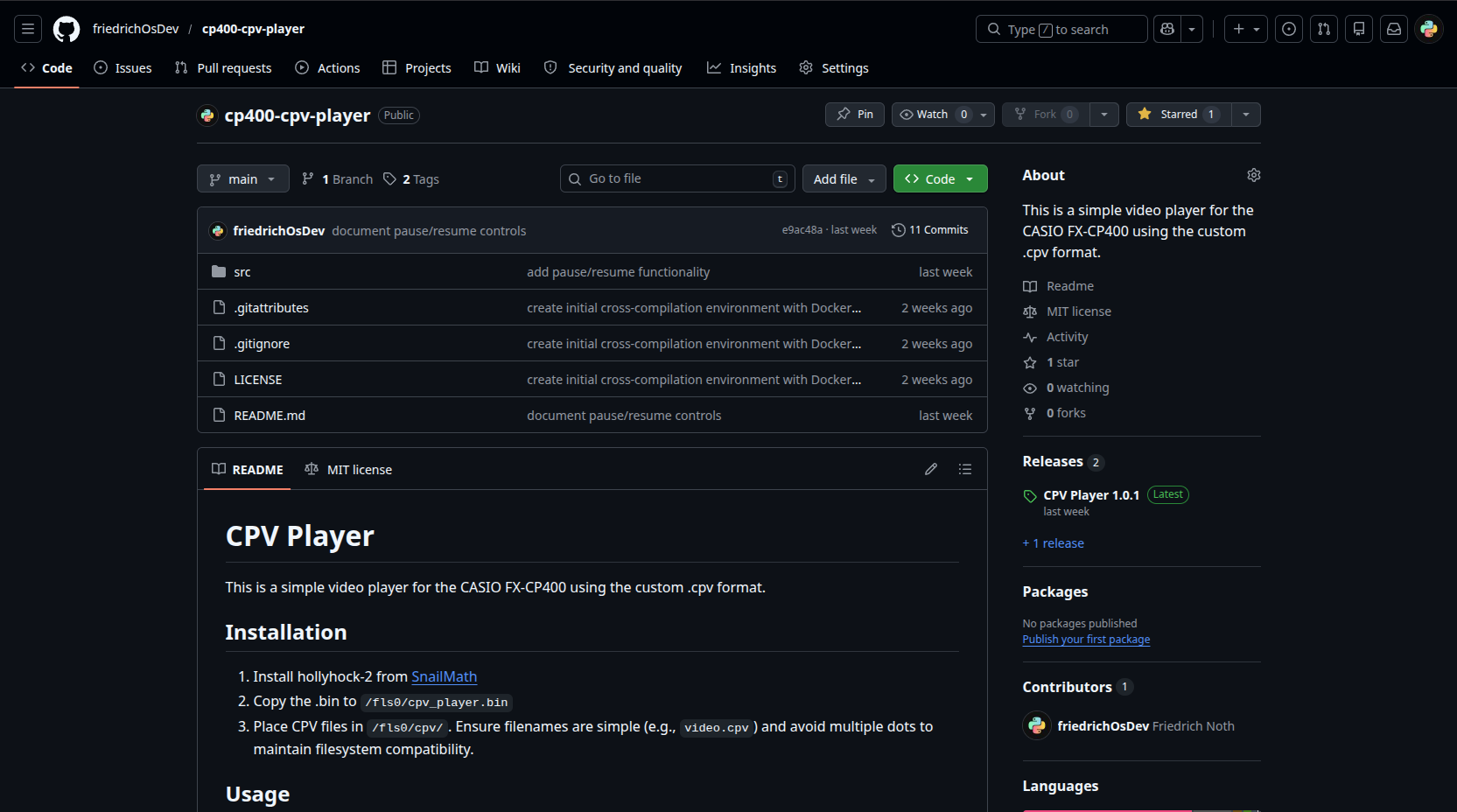The image size is (1457, 812).
Task: Open the Security and quality tab
Action: 613,68
